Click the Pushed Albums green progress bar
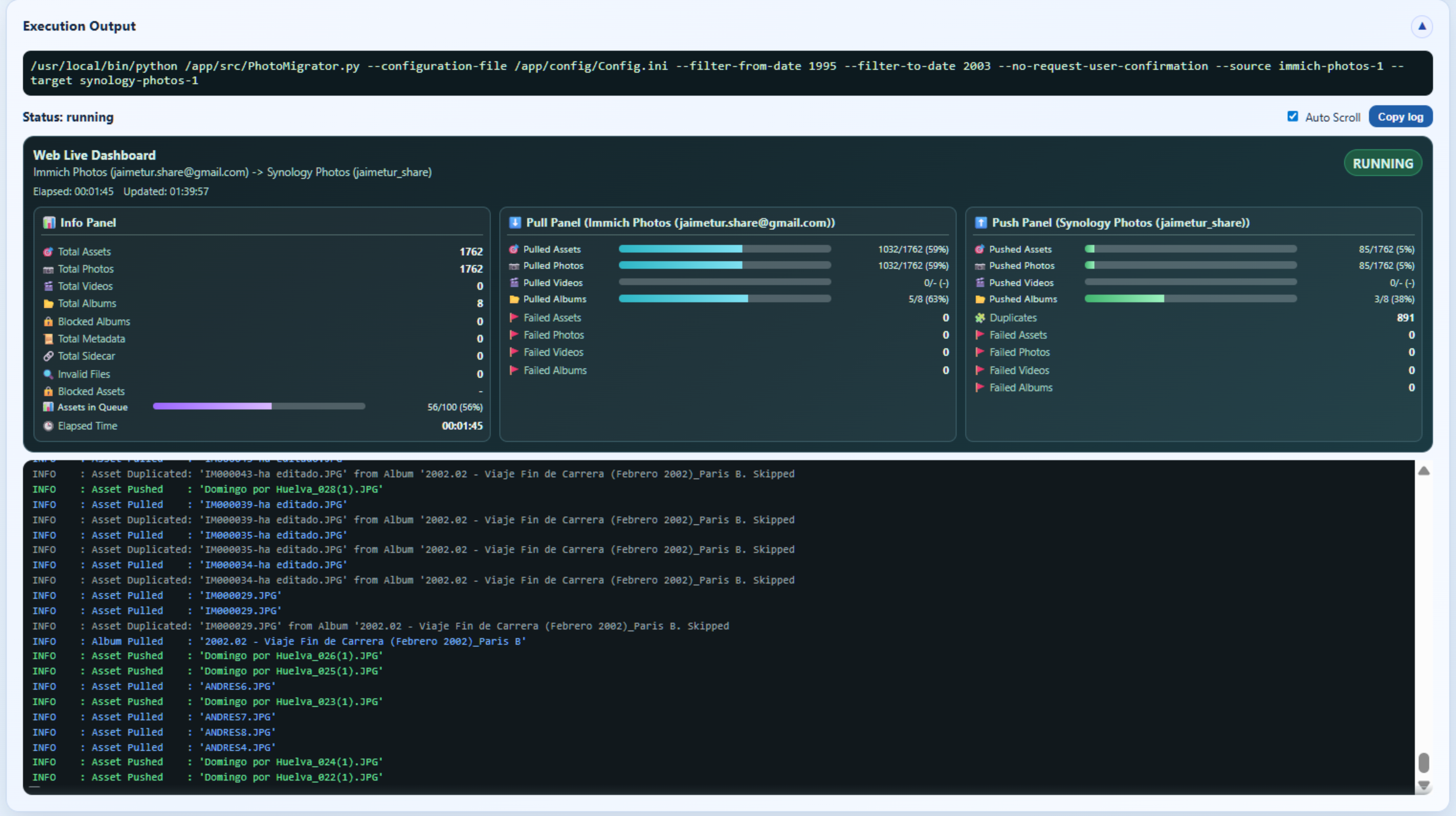This screenshot has height=816, width=1456. pos(1190,299)
